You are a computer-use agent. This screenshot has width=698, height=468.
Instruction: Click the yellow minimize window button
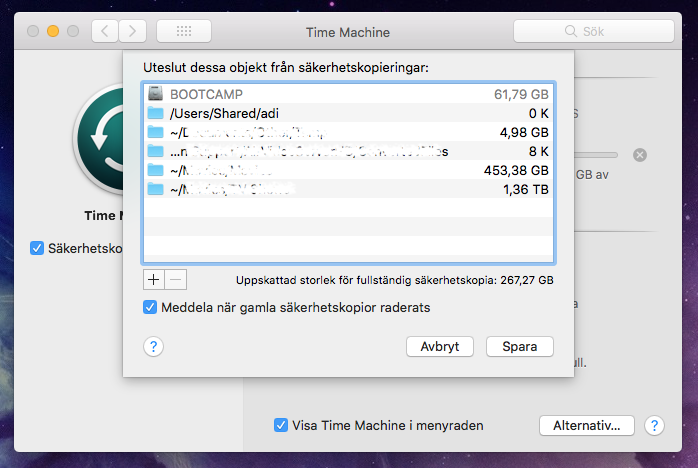coord(53,31)
